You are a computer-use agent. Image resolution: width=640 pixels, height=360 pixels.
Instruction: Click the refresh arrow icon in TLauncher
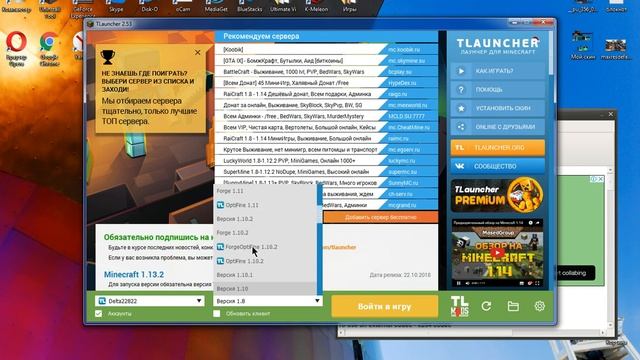coord(486,306)
